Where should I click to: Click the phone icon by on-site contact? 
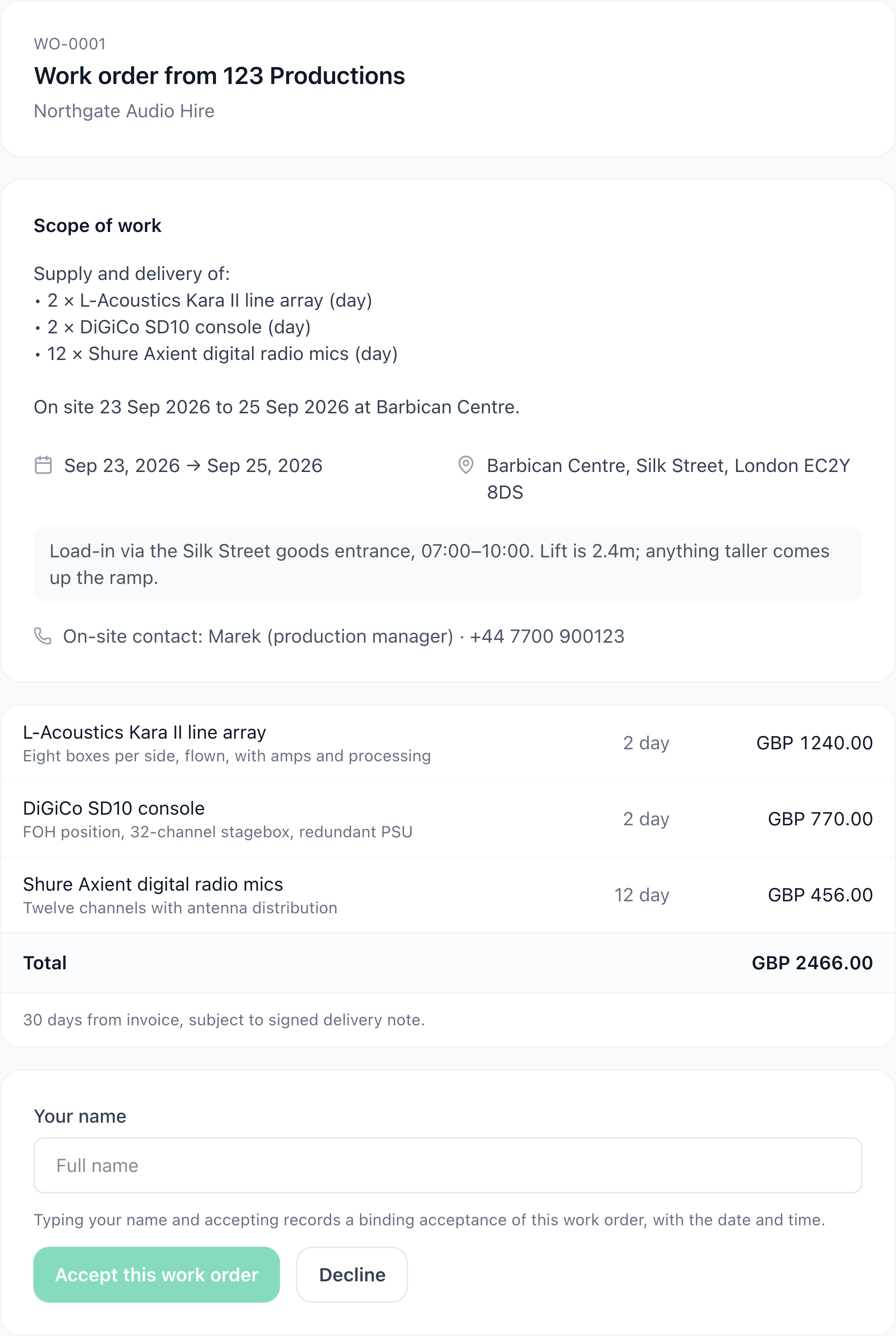coord(43,636)
